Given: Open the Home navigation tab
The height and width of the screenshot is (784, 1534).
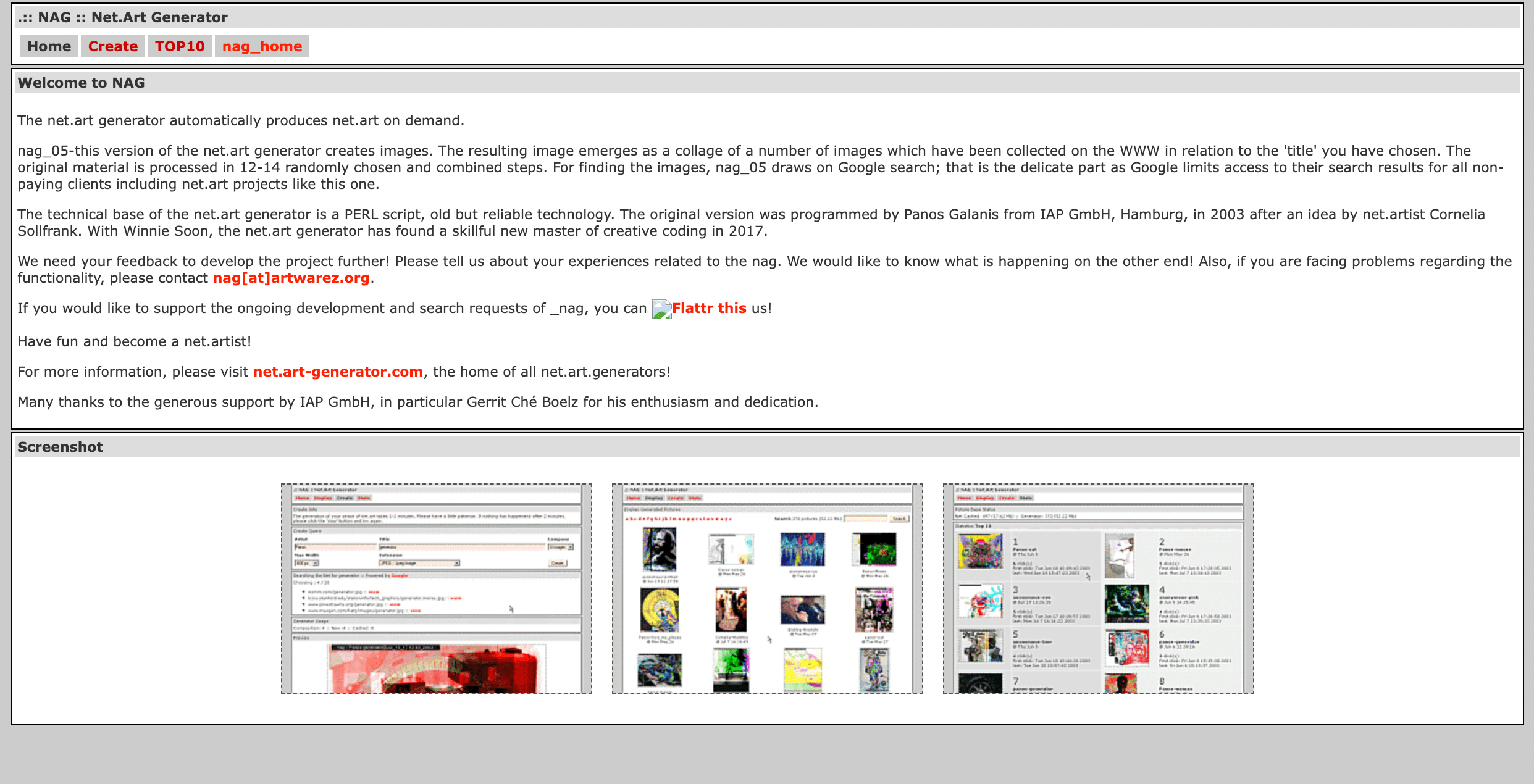Looking at the screenshot, I should pyautogui.click(x=49, y=46).
